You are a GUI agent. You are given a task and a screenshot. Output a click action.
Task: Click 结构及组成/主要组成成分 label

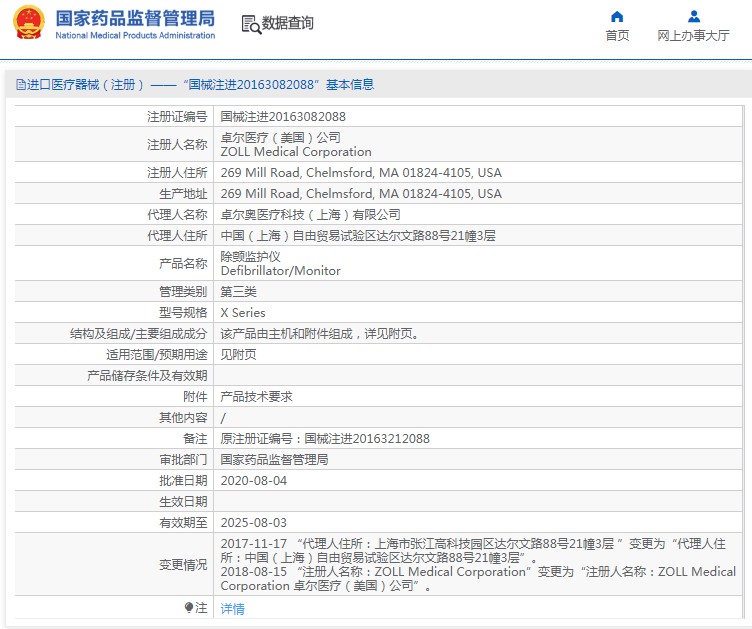pyautogui.click(x=139, y=334)
